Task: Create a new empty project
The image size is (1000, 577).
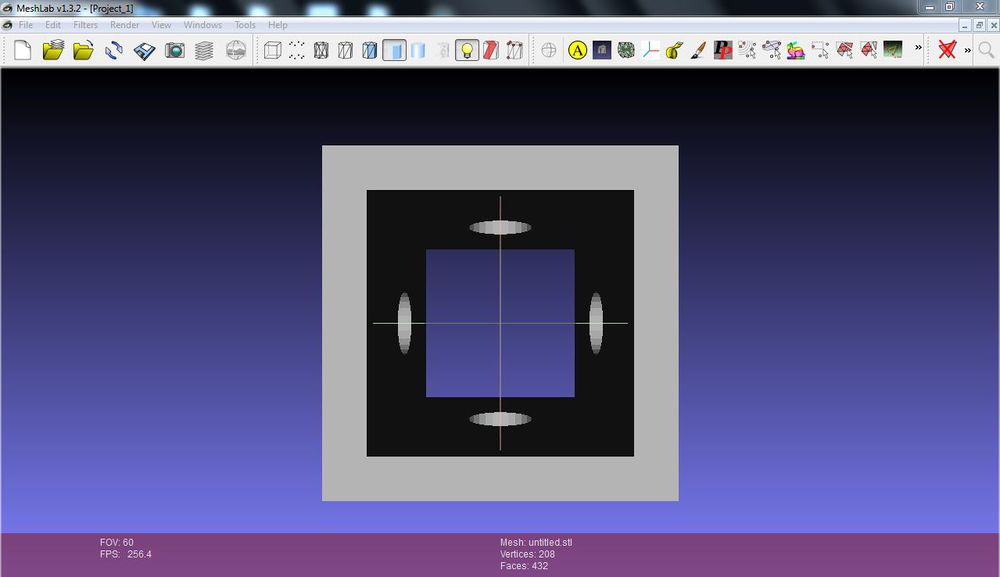Action: pyautogui.click(x=22, y=50)
